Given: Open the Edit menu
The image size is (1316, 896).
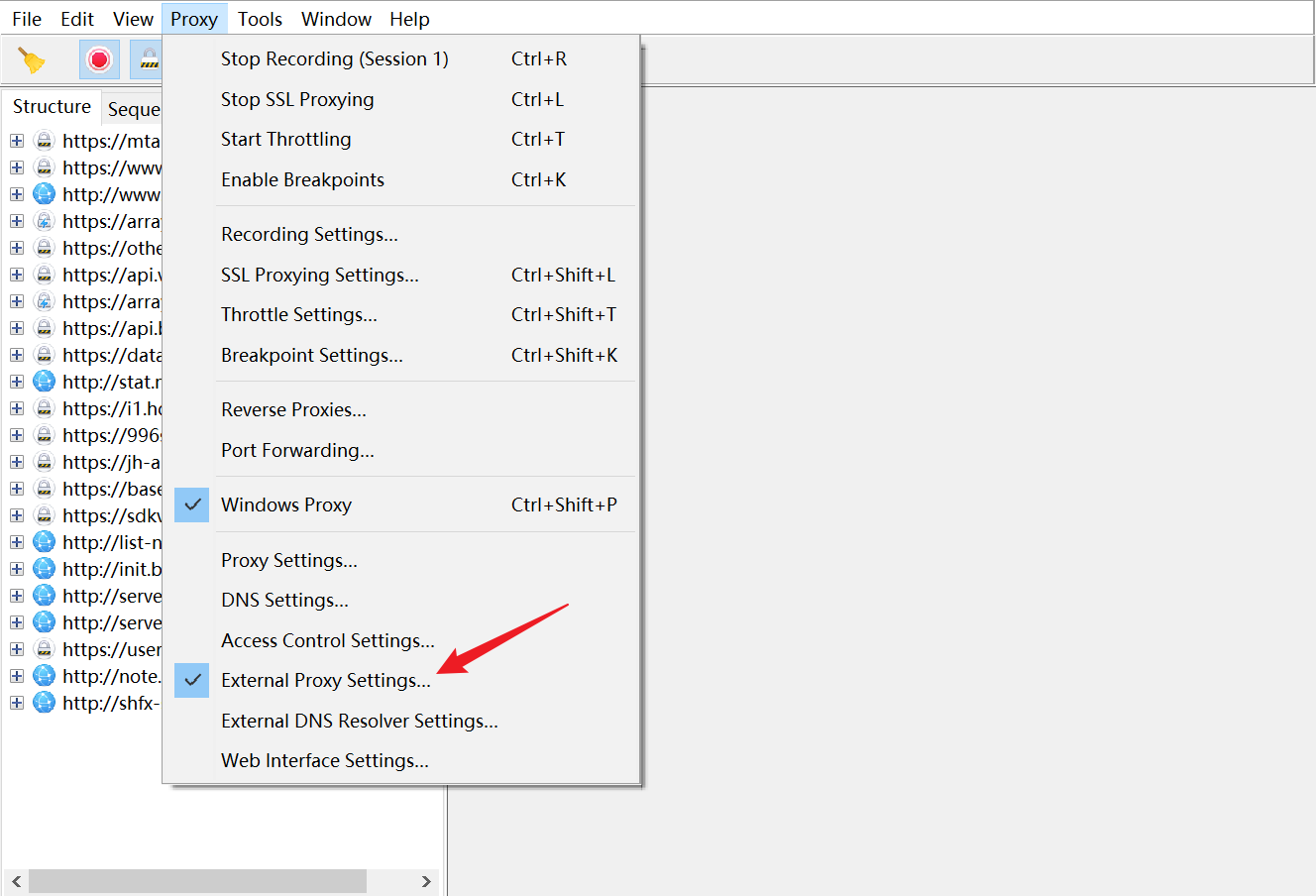Looking at the screenshot, I should (77, 19).
